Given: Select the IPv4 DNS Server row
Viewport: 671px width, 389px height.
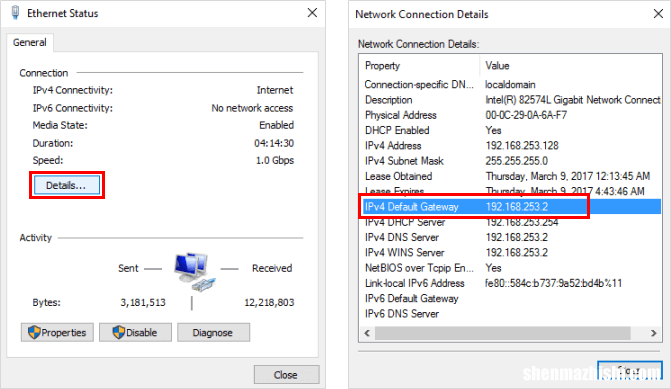Looking at the screenshot, I should (x=511, y=237).
